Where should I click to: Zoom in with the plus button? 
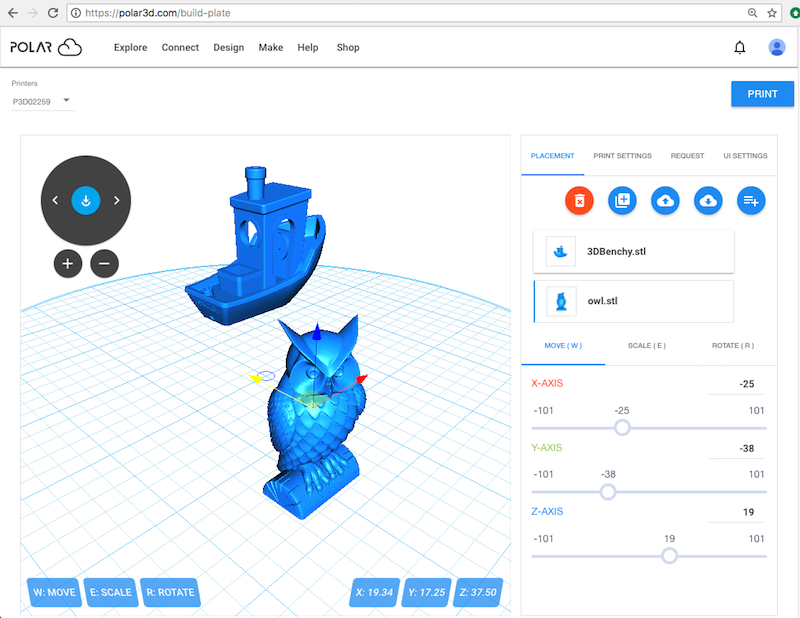68,264
